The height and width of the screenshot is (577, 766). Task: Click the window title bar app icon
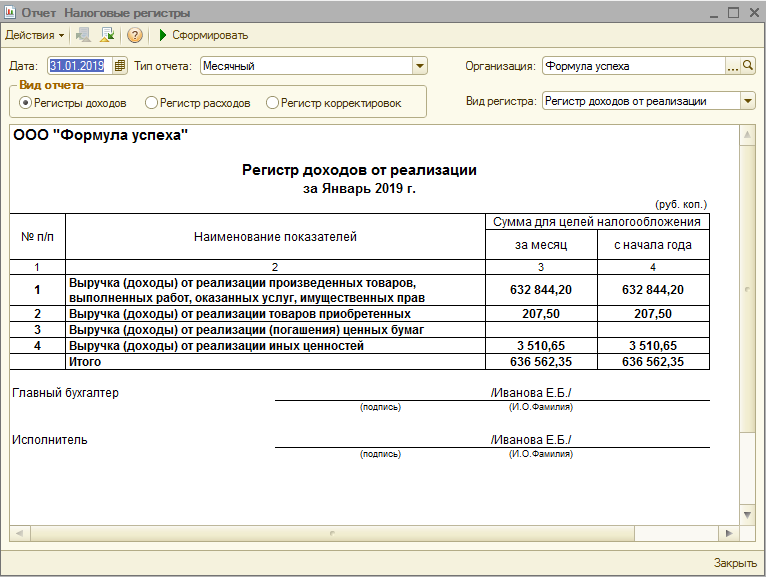tap(10, 13)
